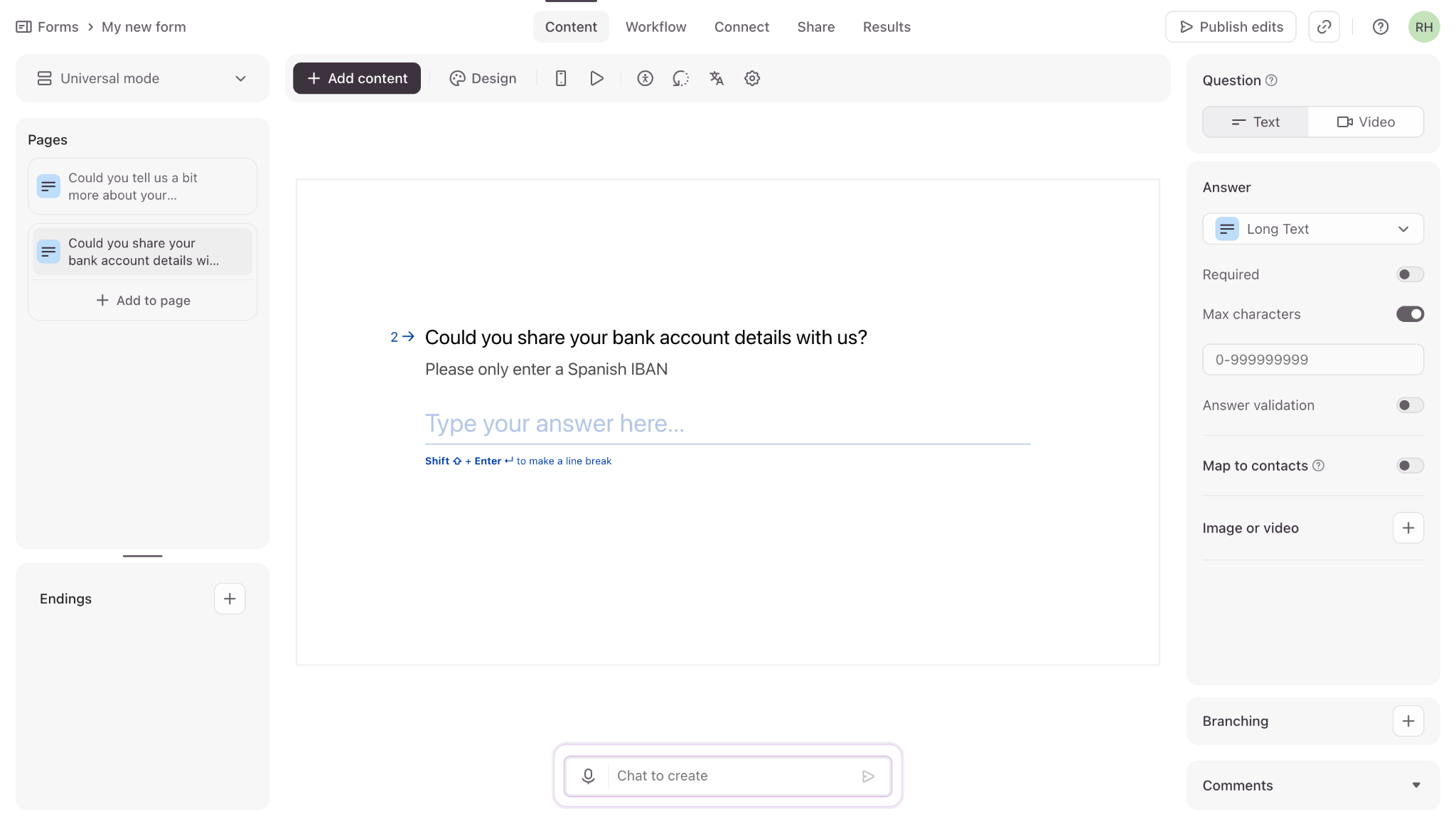Add an ending with plus icon
This screenshot has height=826, width=1456.
coord(230,599)
